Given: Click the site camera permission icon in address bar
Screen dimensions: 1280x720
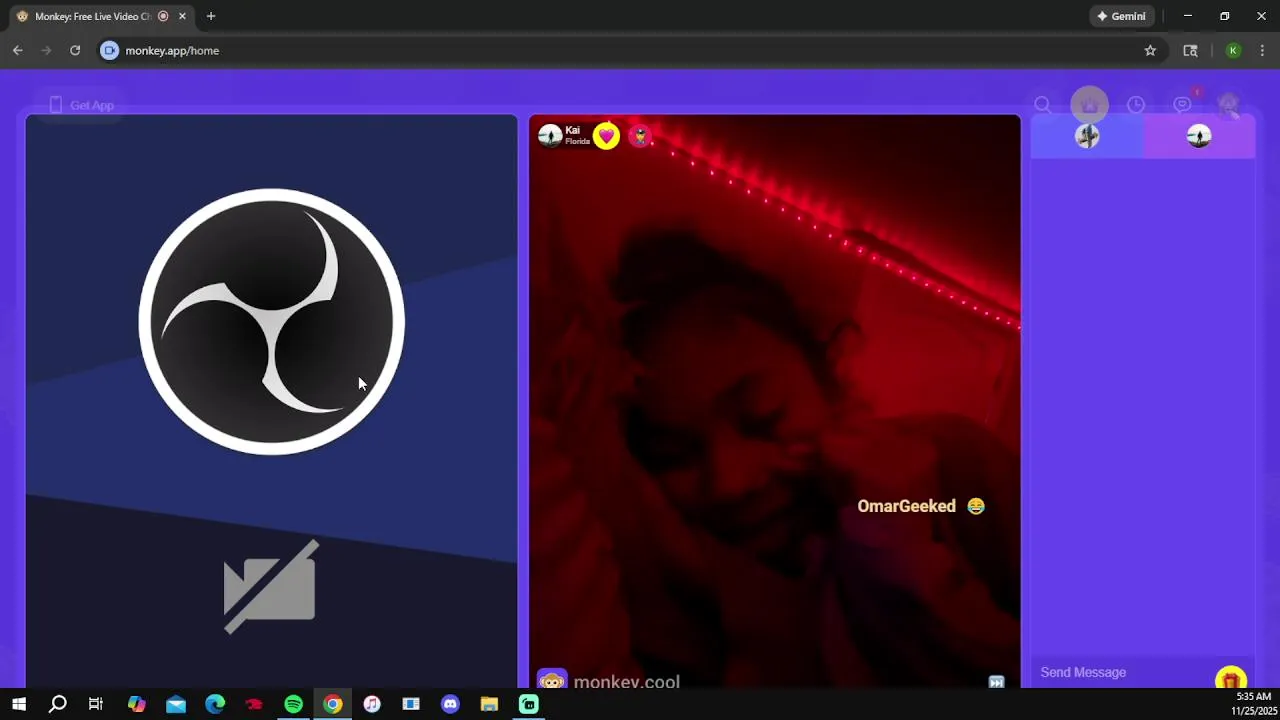Looking at the screenshot, I should [109, 50].
